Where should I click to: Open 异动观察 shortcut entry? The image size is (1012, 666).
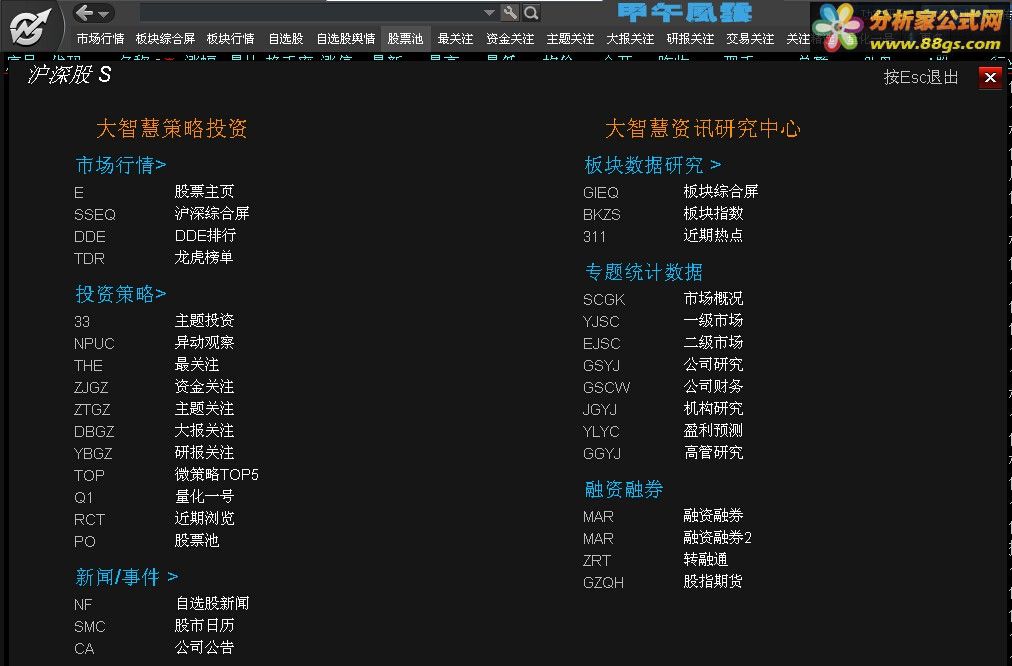coord(204,343)
